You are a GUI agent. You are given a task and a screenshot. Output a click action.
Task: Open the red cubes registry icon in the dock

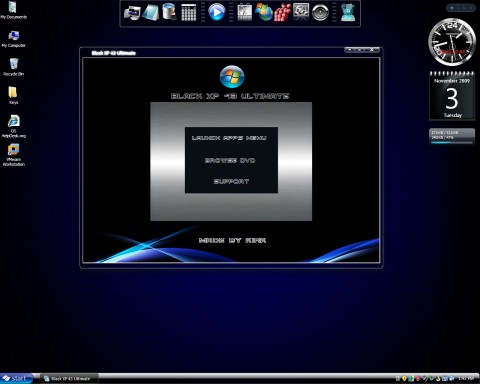click(x=282, y=13)
